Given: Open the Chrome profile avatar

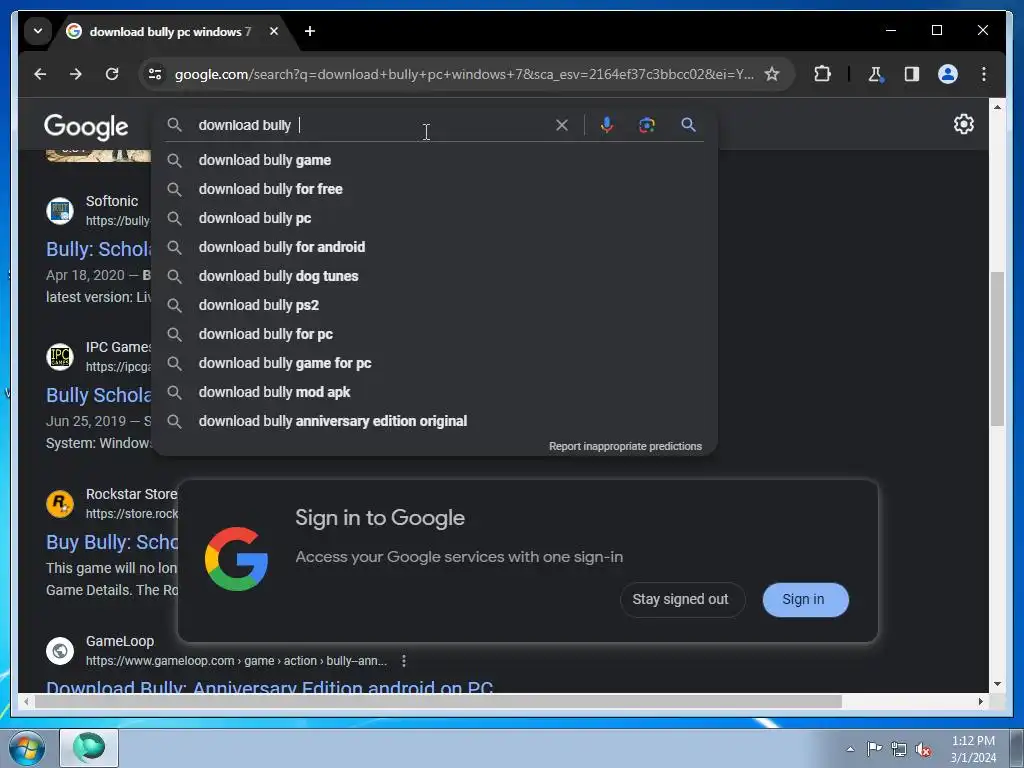Looking at the screenshot, I should coord(948,74).
